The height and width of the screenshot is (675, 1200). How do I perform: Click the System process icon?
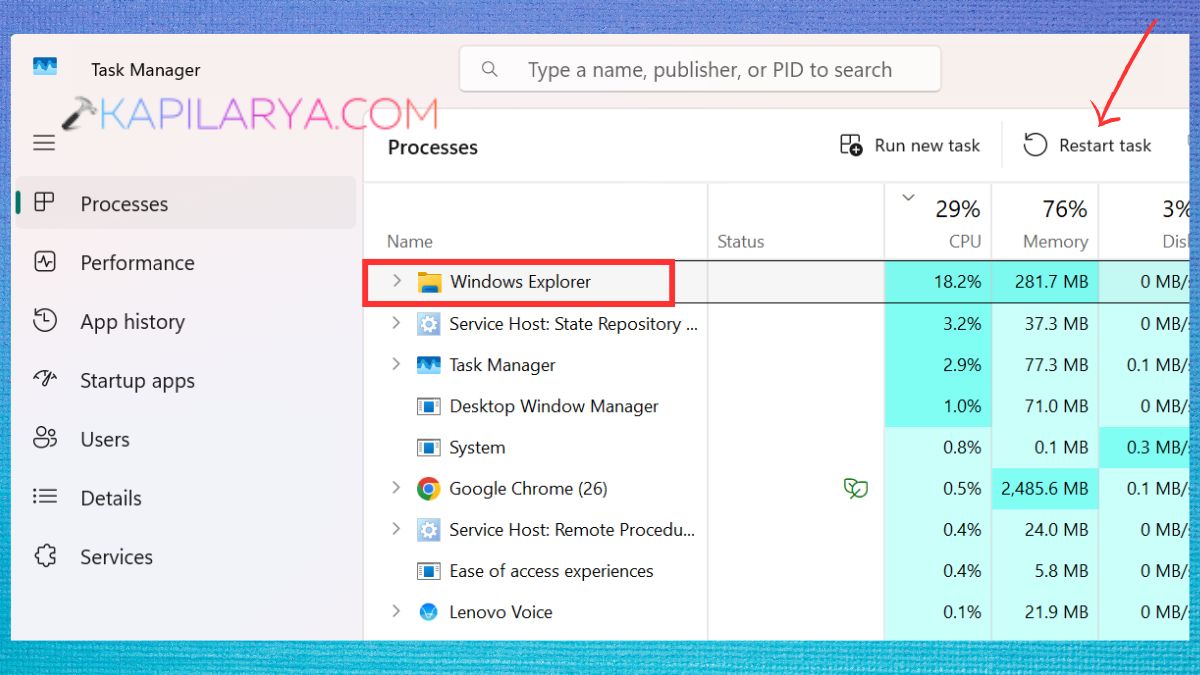[429, 447]
